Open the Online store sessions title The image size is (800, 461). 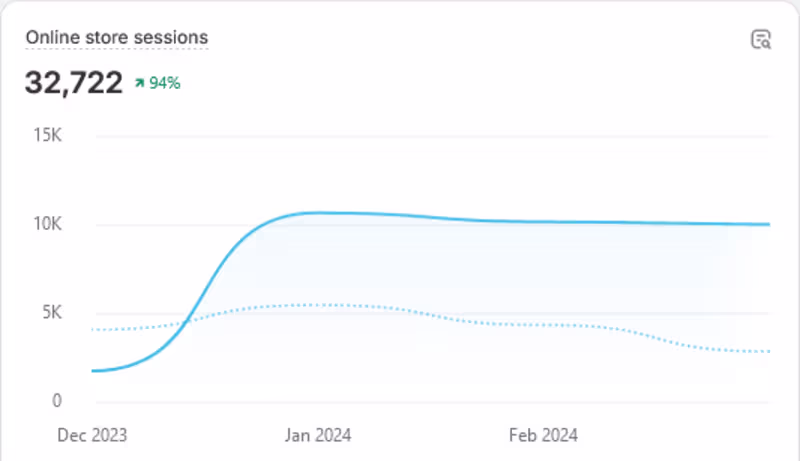click(117, 38)
